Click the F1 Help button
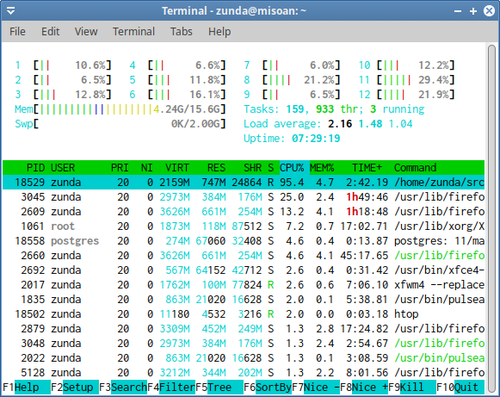The width and height of the screenshot is (500, 397). 26,387
